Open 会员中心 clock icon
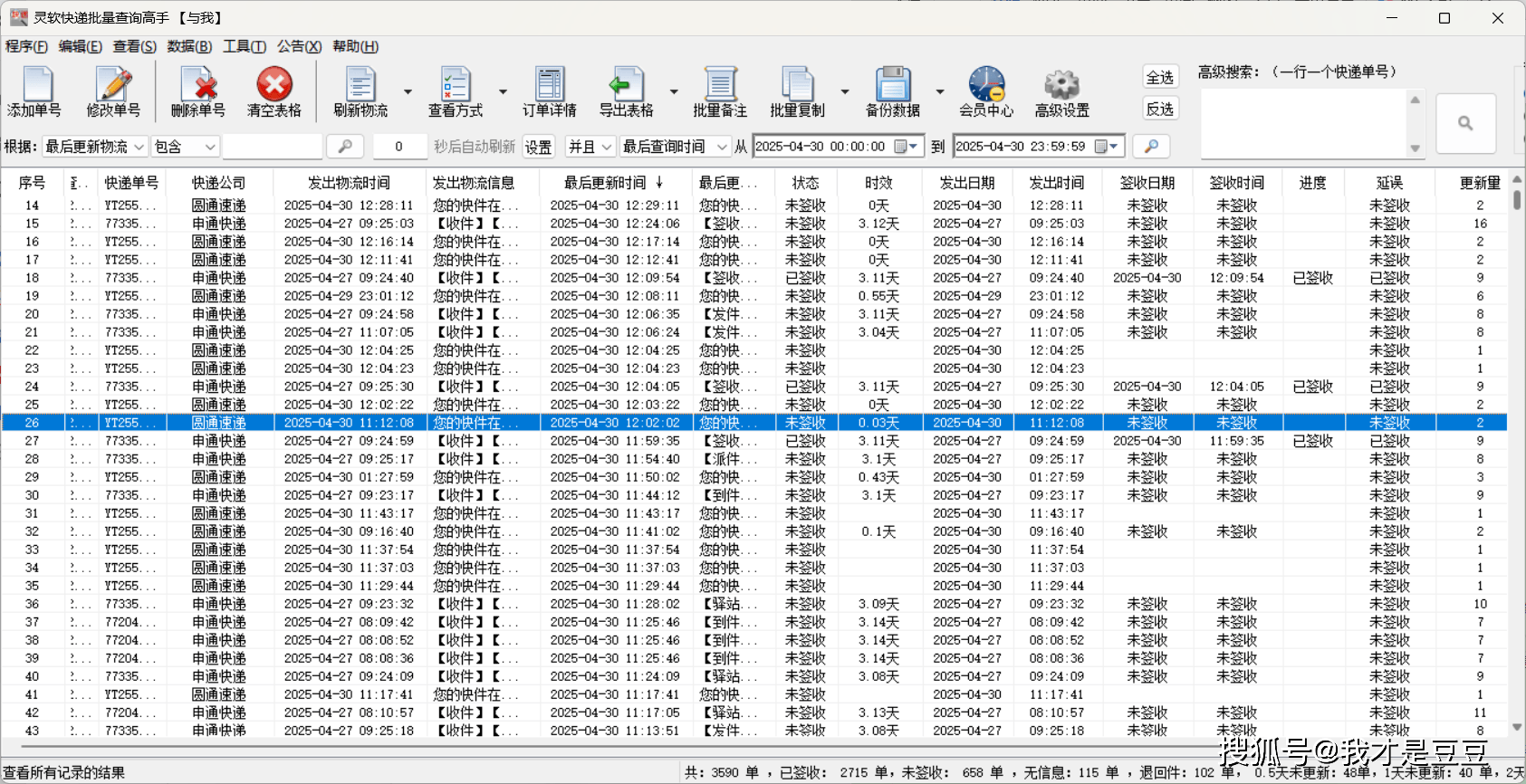 click(986, 85)
